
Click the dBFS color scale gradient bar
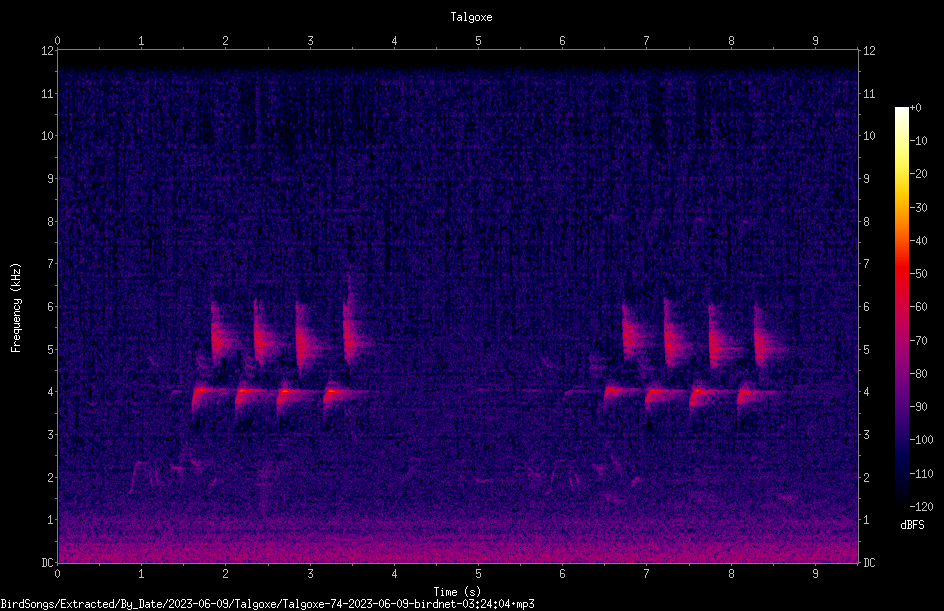tap(902, 307)
